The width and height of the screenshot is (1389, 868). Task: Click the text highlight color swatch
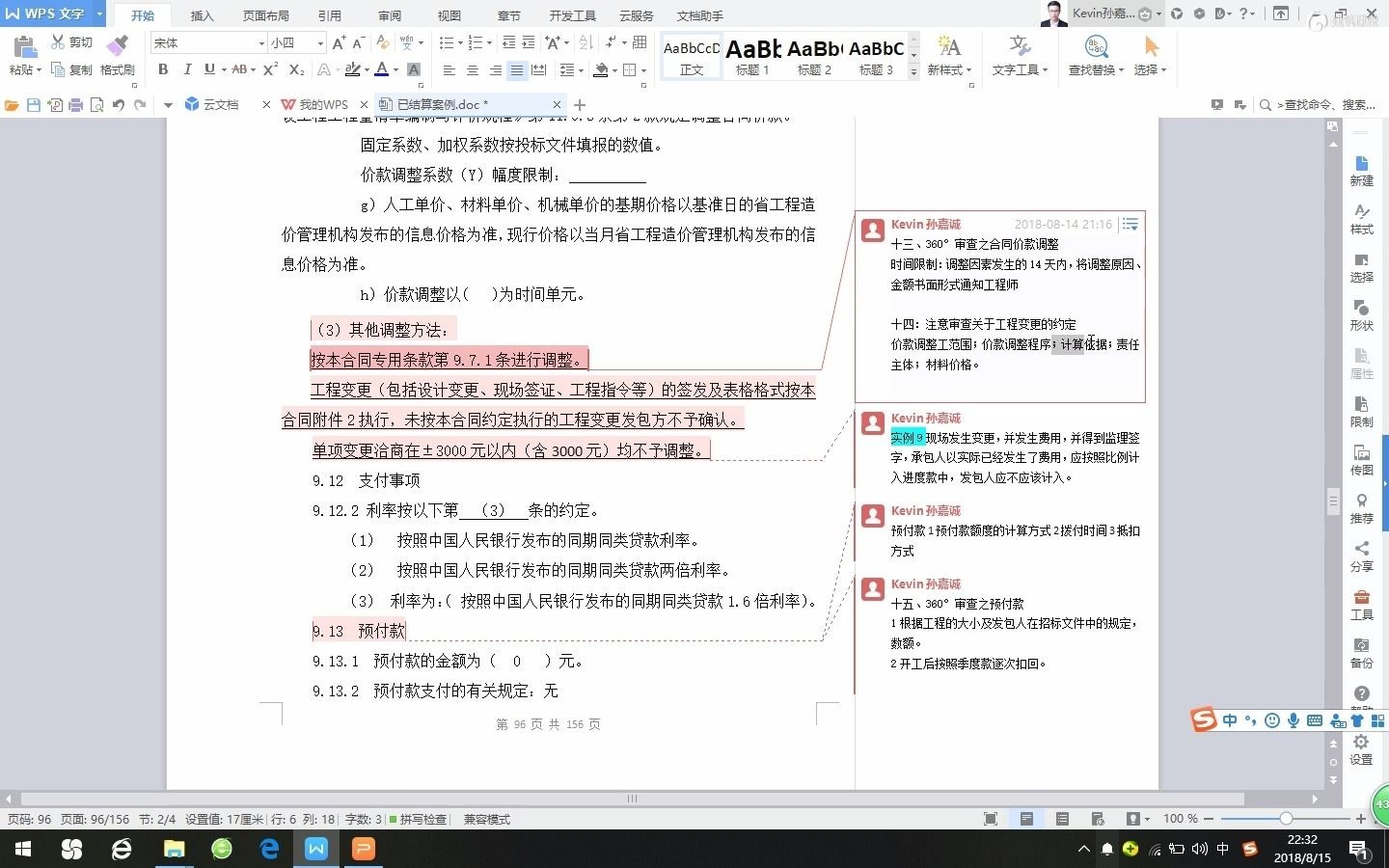coord(352,69)
